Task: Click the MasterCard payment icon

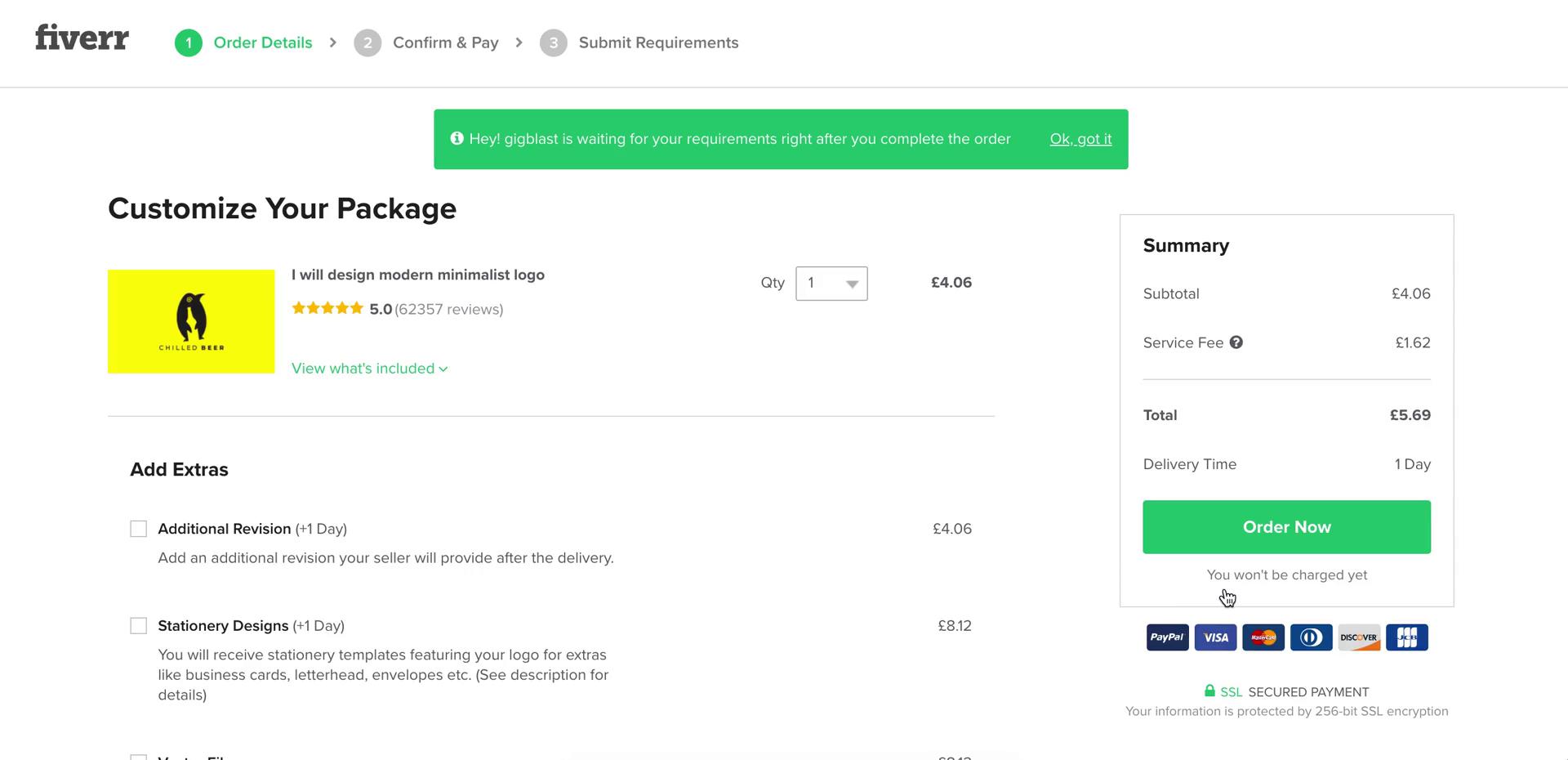Action: (x=1263, y=637)
